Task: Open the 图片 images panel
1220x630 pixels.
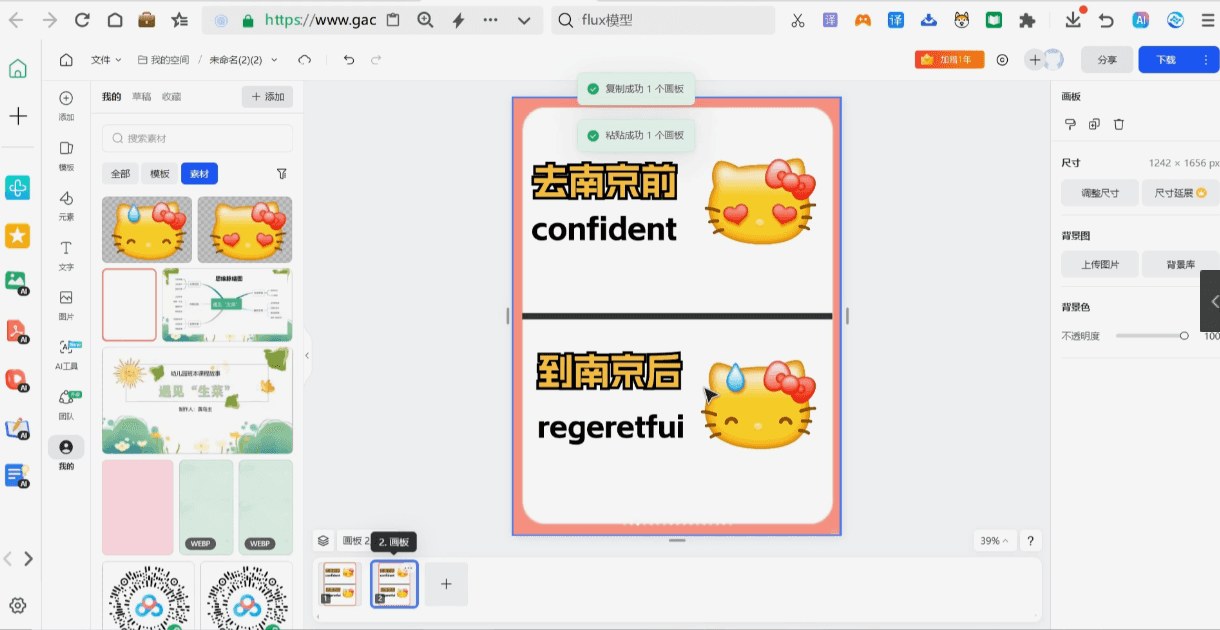Action: tap(66, 304)
